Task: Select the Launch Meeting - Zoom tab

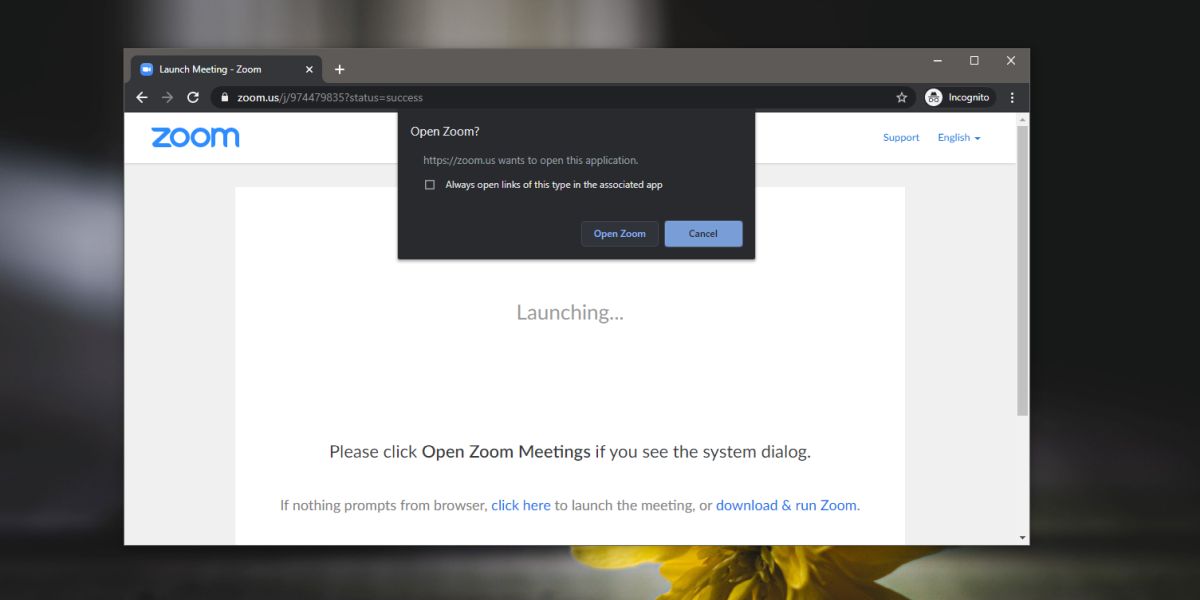Action: (226, 69)
